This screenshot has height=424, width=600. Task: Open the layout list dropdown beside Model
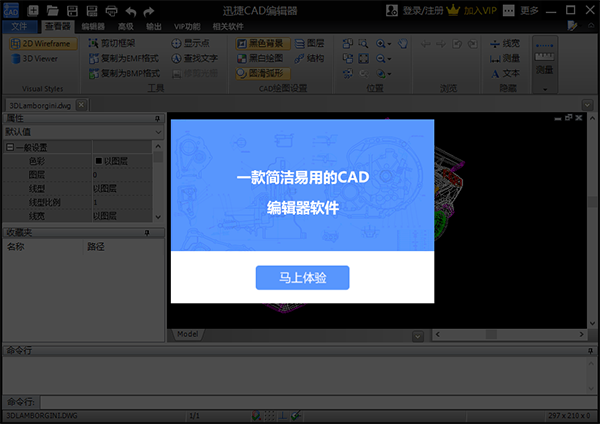point(418,336)
